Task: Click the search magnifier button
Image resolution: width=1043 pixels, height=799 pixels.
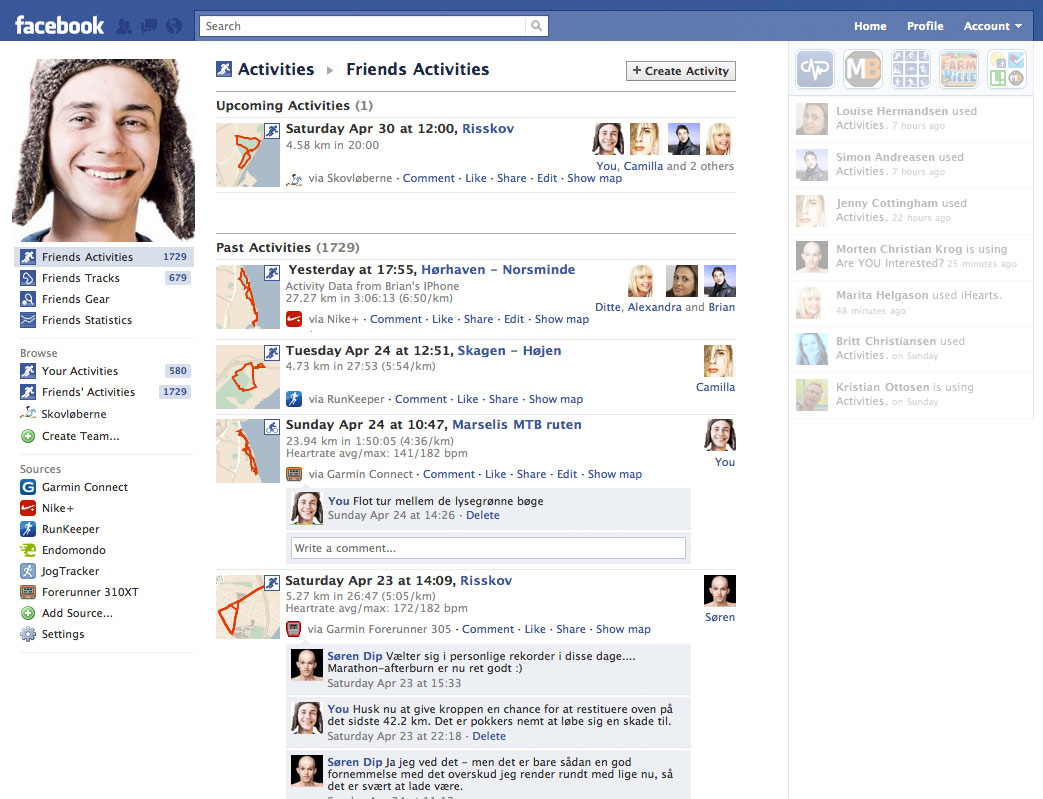Action: click(538, 26)
